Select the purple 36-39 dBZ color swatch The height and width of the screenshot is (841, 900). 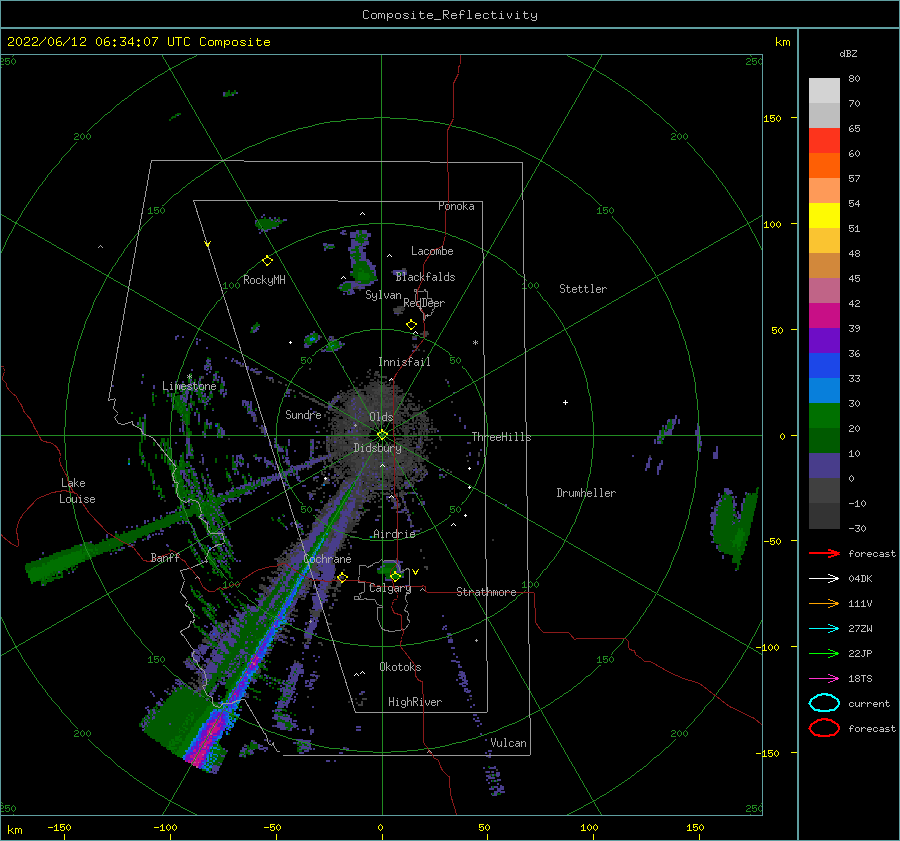(x=824, y=340)
